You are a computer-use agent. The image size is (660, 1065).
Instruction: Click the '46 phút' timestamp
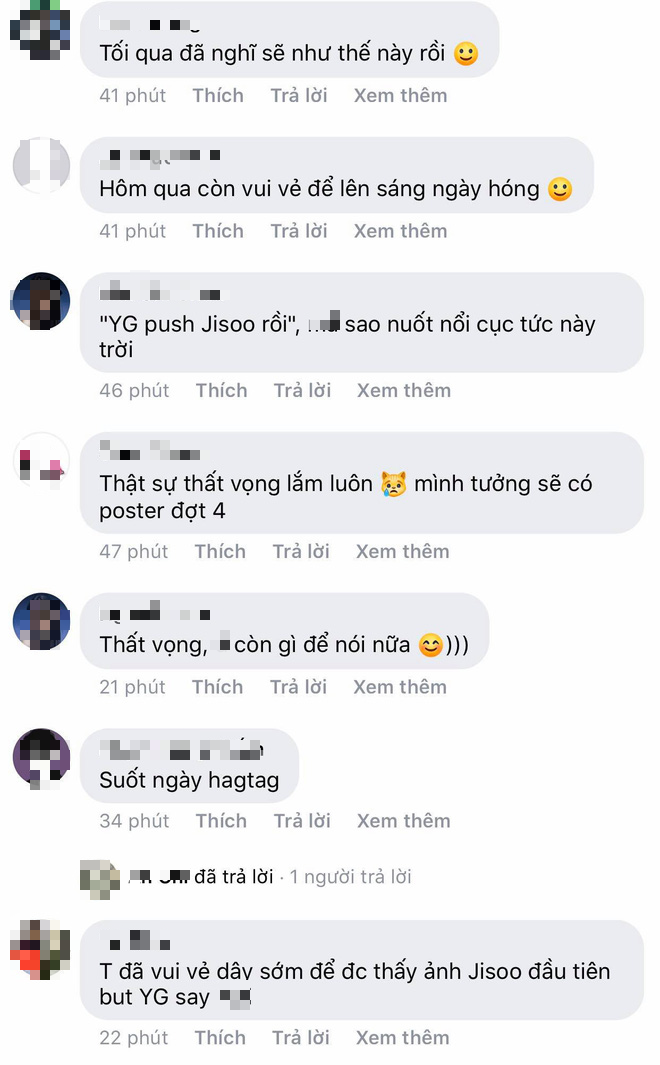tap(134, 391)
